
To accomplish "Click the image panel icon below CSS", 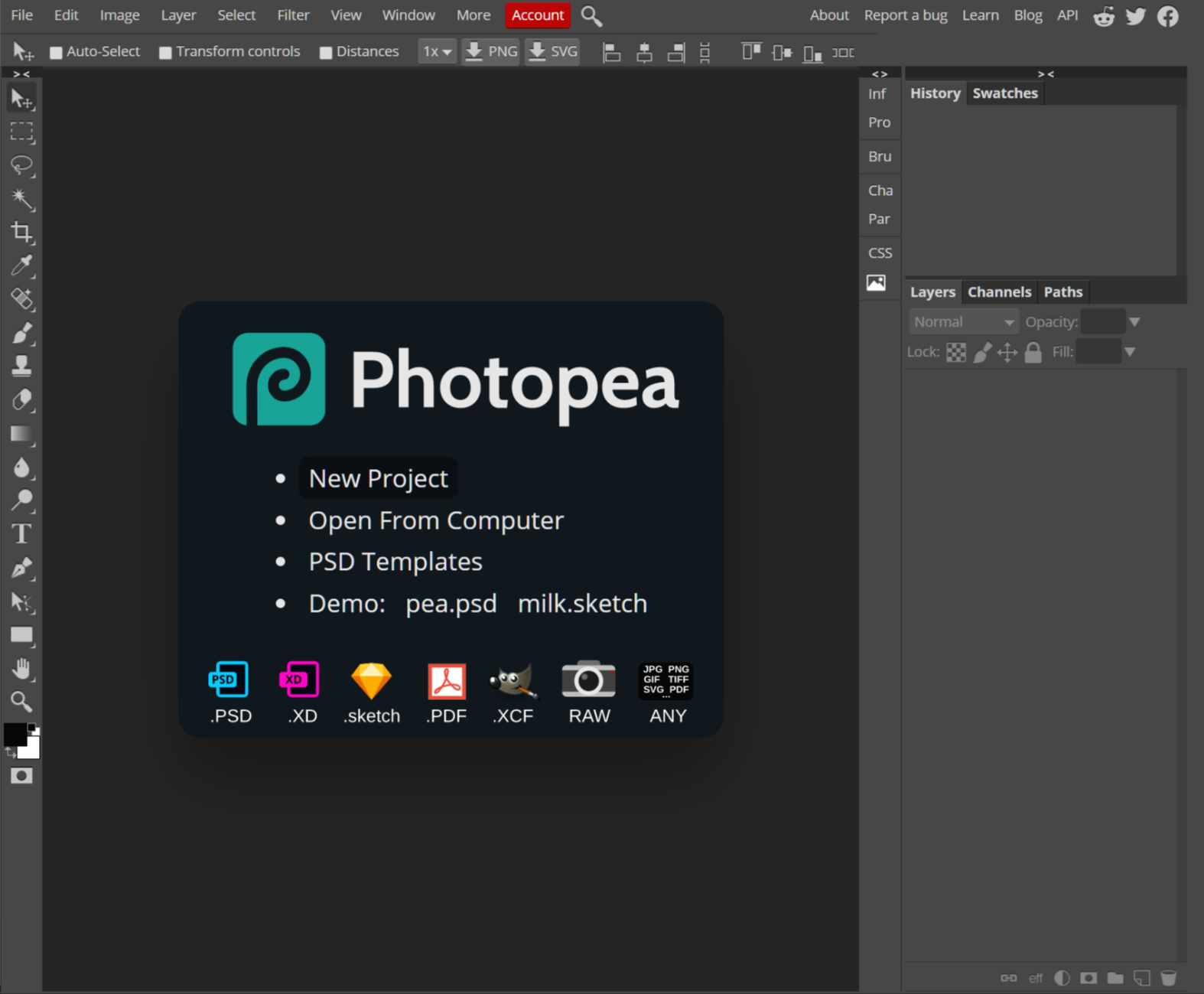I will [877, 283].
